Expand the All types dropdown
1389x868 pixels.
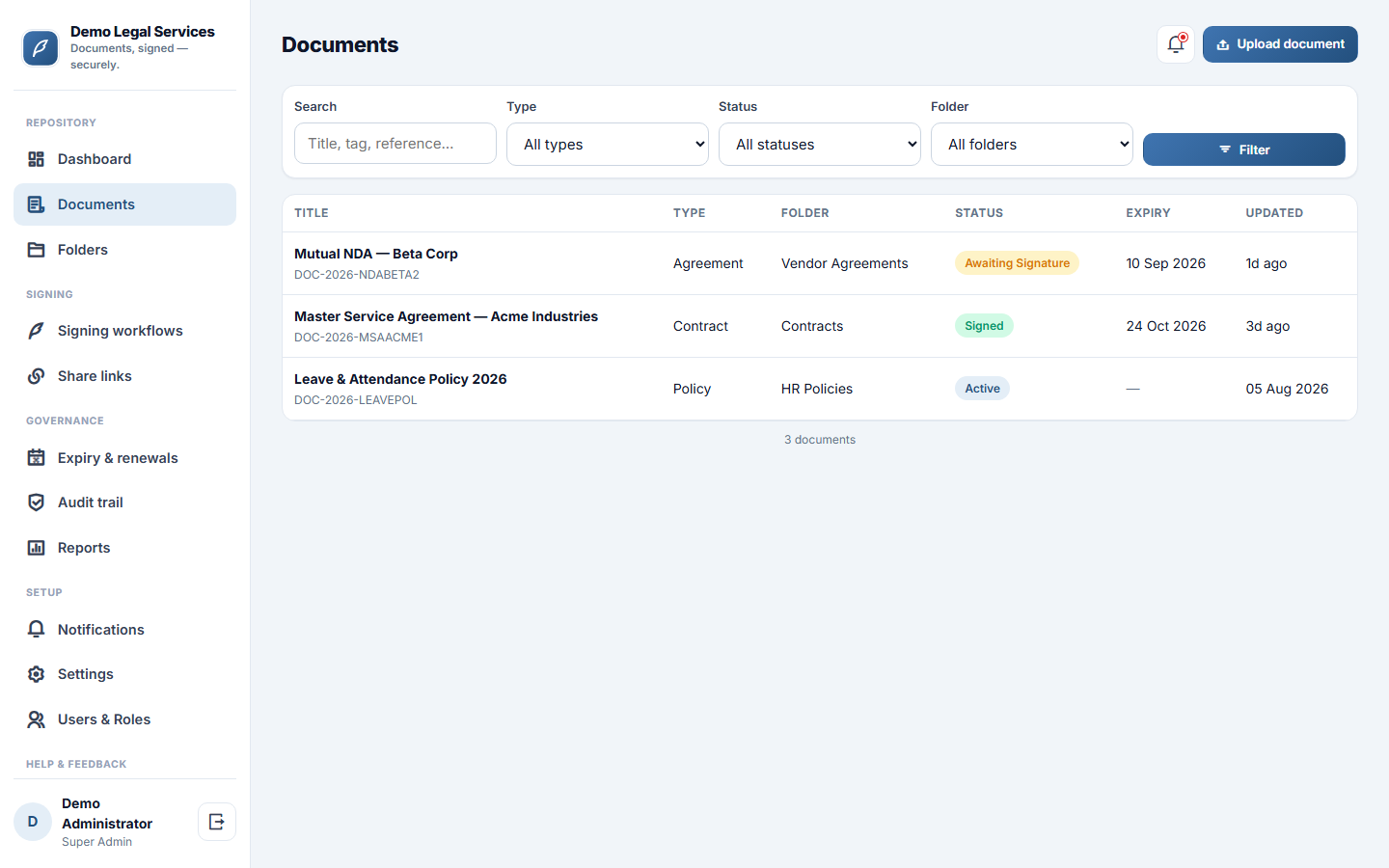click(608, 144)
